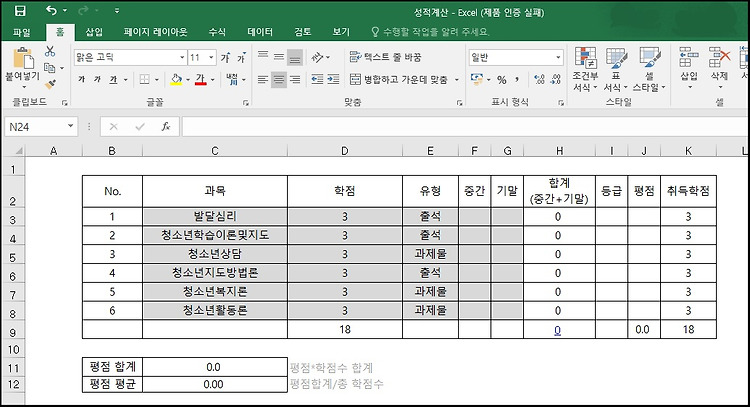Click the blue underlined 0 link in row 9
Screen dimensions: 750x407
(x=557, y=330)
